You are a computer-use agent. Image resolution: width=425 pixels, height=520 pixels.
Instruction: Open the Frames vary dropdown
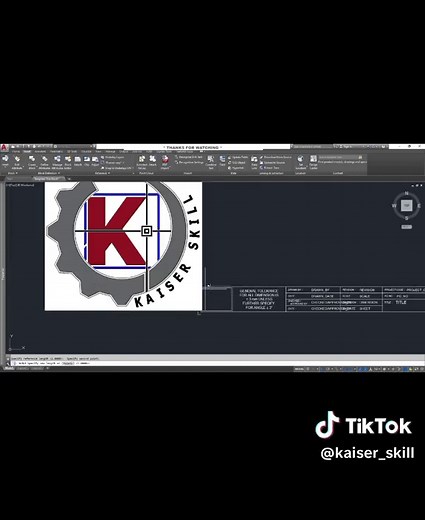(113, 162)
